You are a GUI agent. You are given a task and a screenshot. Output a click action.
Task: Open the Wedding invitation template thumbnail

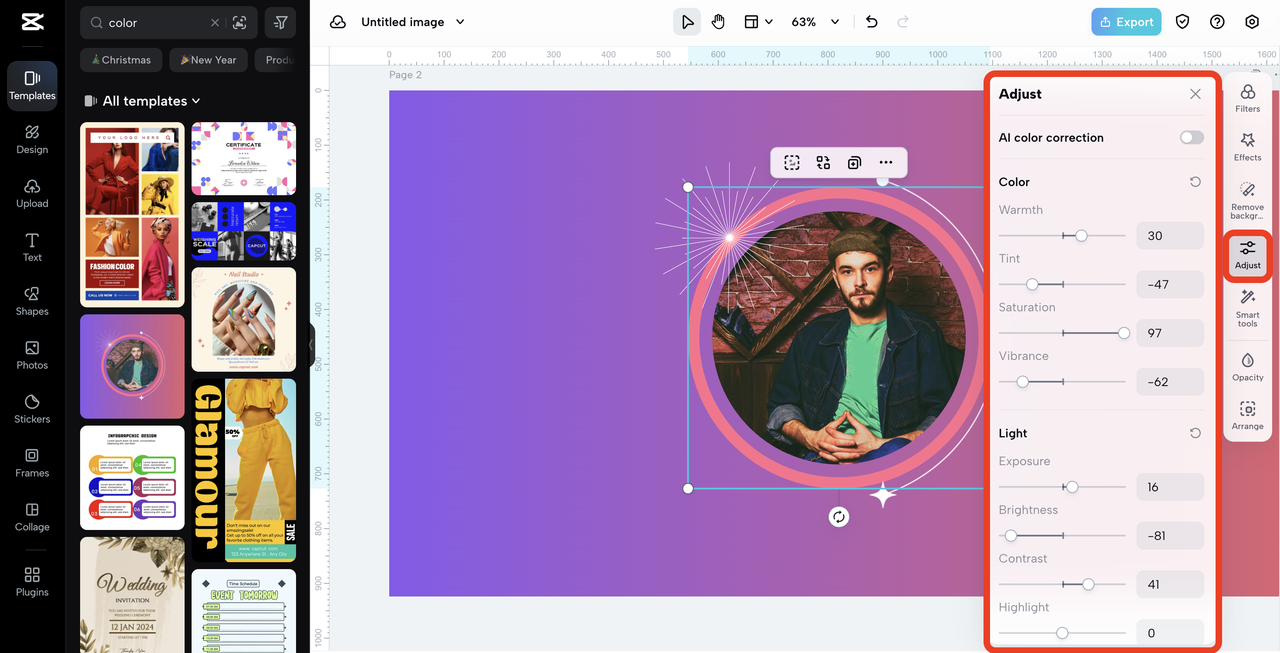(132, 595)
